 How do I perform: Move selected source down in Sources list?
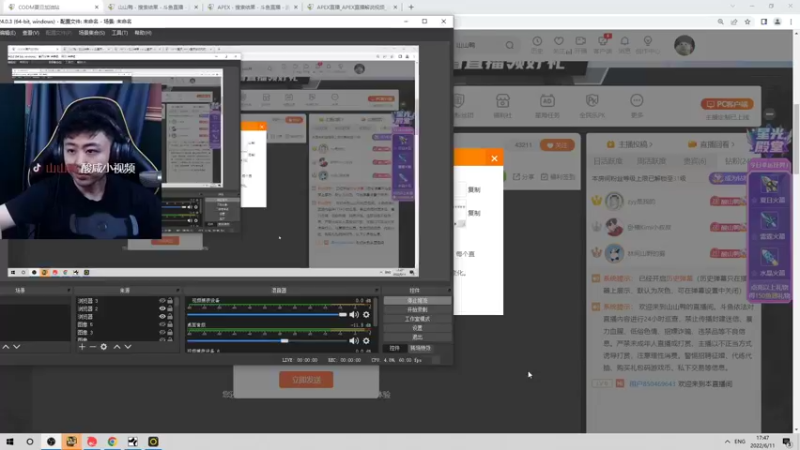pos(128,347)
